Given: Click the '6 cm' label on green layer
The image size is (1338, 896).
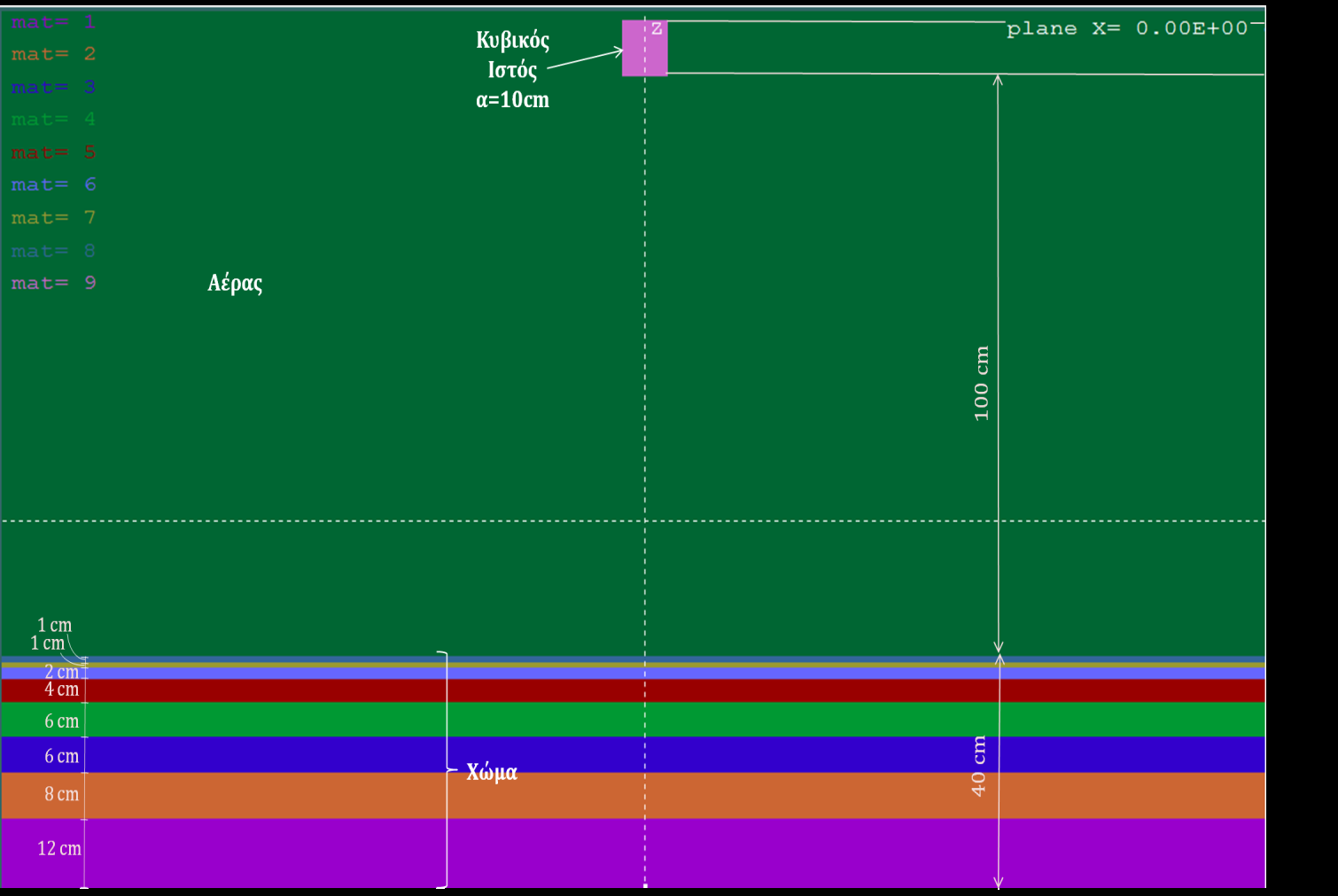Looking at the screenshot, I should pyautogui.click(x=61, y=721).
